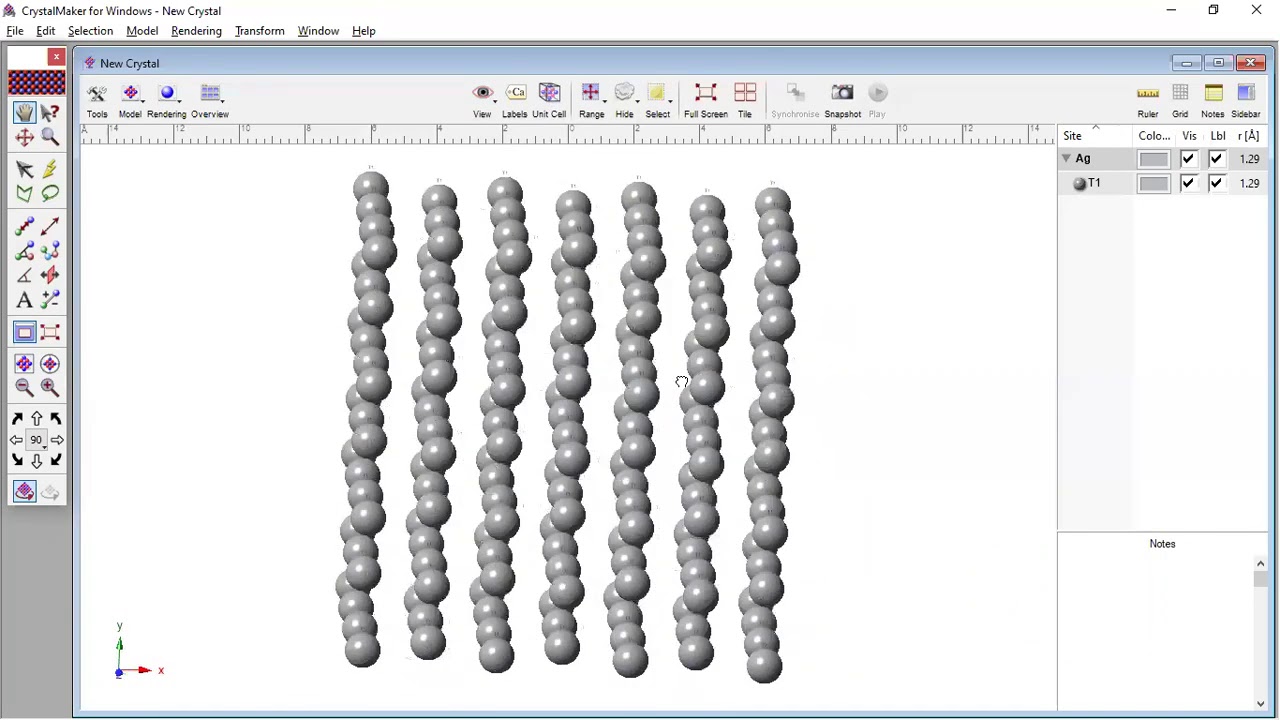Uncheck label checkbox for T1
1280x720 pixels.
[1216, 183]
